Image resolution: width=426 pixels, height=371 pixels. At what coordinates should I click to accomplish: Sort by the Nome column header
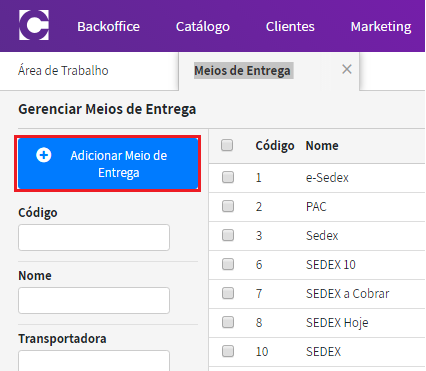[x=322, y=146]
